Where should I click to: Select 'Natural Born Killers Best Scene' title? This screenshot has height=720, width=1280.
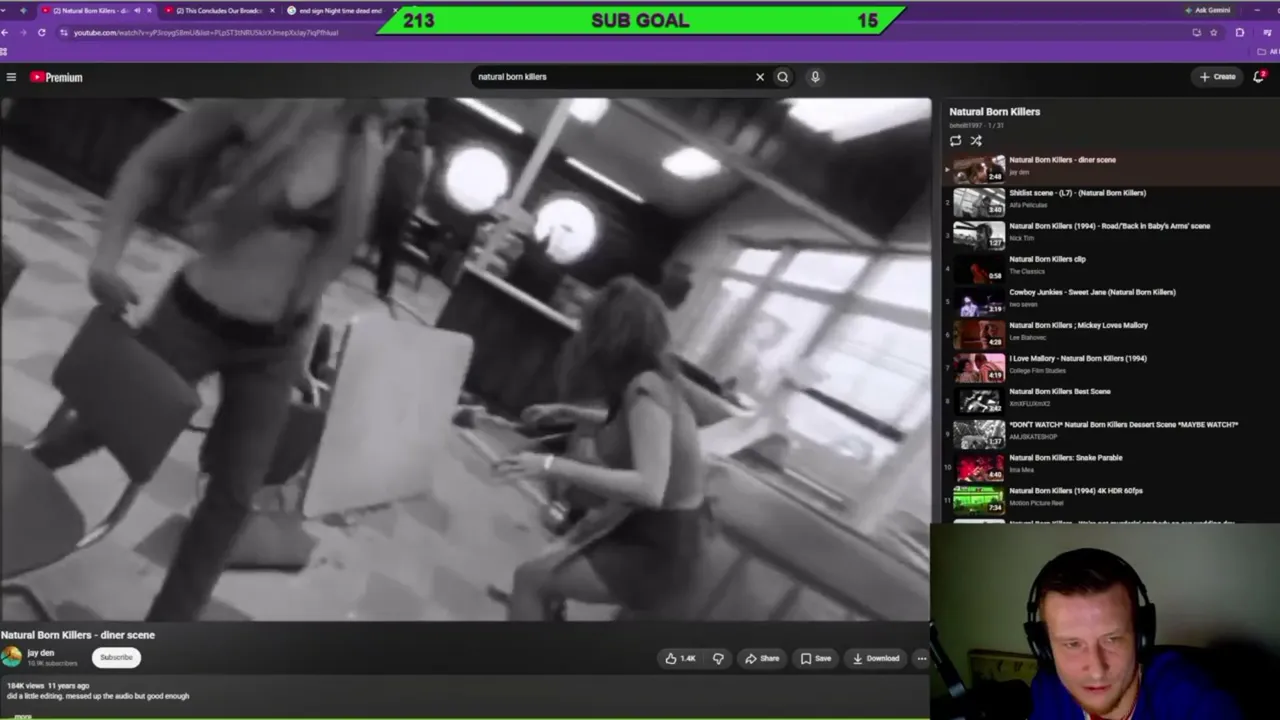(x=1060, y=392)
